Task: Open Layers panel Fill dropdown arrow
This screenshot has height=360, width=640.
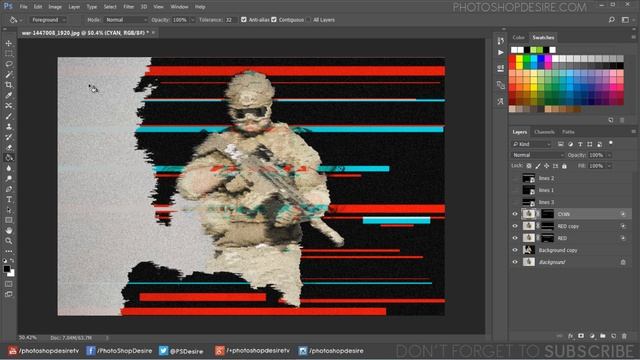Action: (609, 166)
